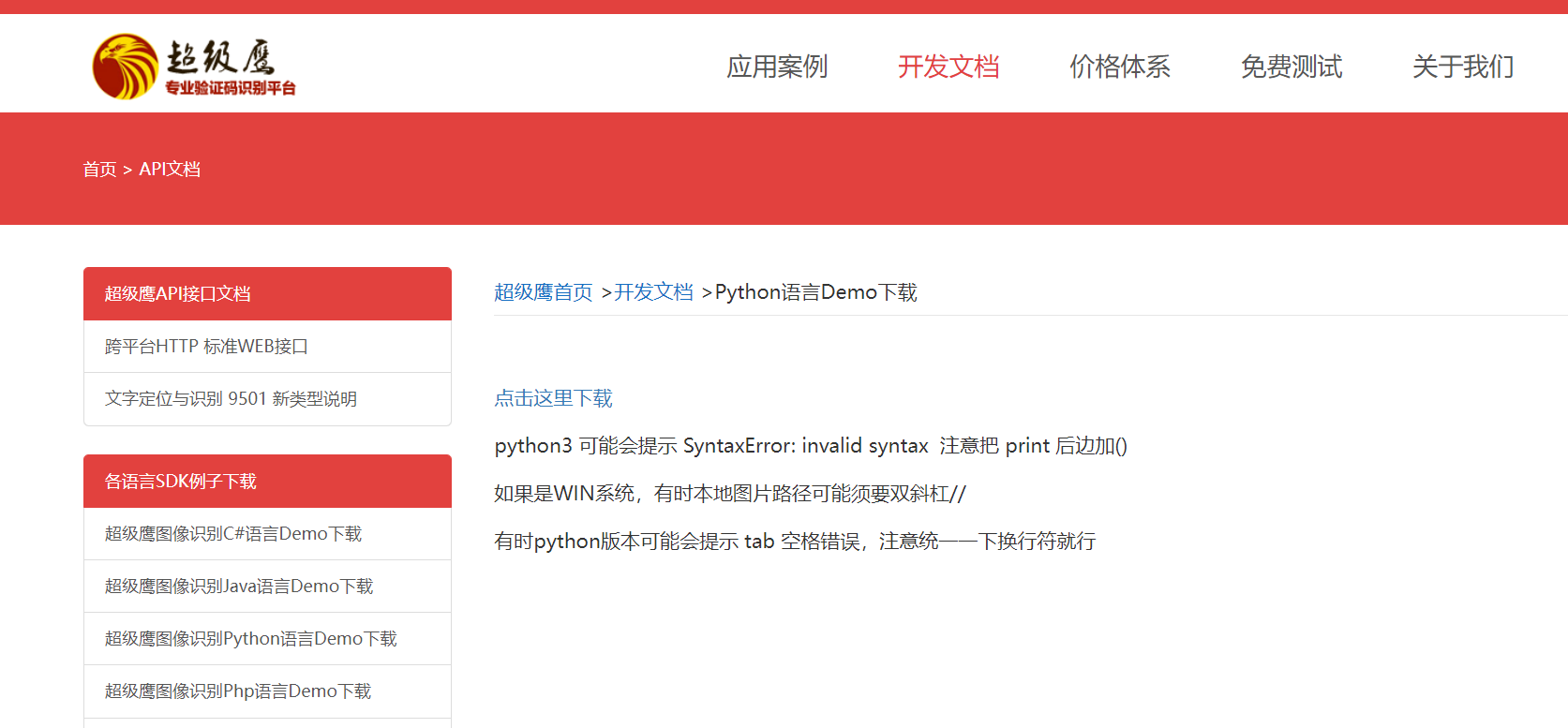This screenshot has height=728, width=1568.
Task: Click the 超级鹰 eagle logo
Action: tap(194, 67)
